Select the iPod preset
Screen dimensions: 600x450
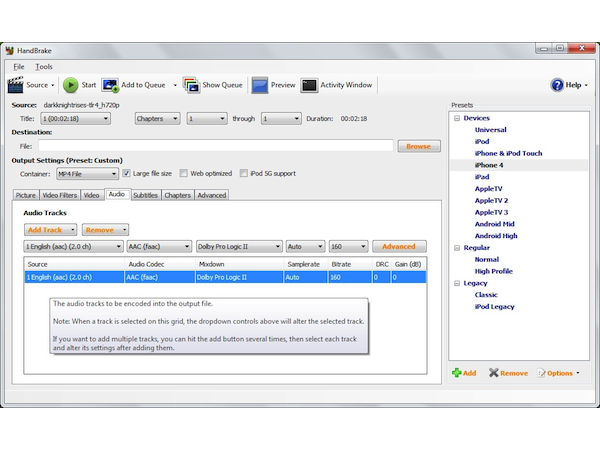(482, 142)
